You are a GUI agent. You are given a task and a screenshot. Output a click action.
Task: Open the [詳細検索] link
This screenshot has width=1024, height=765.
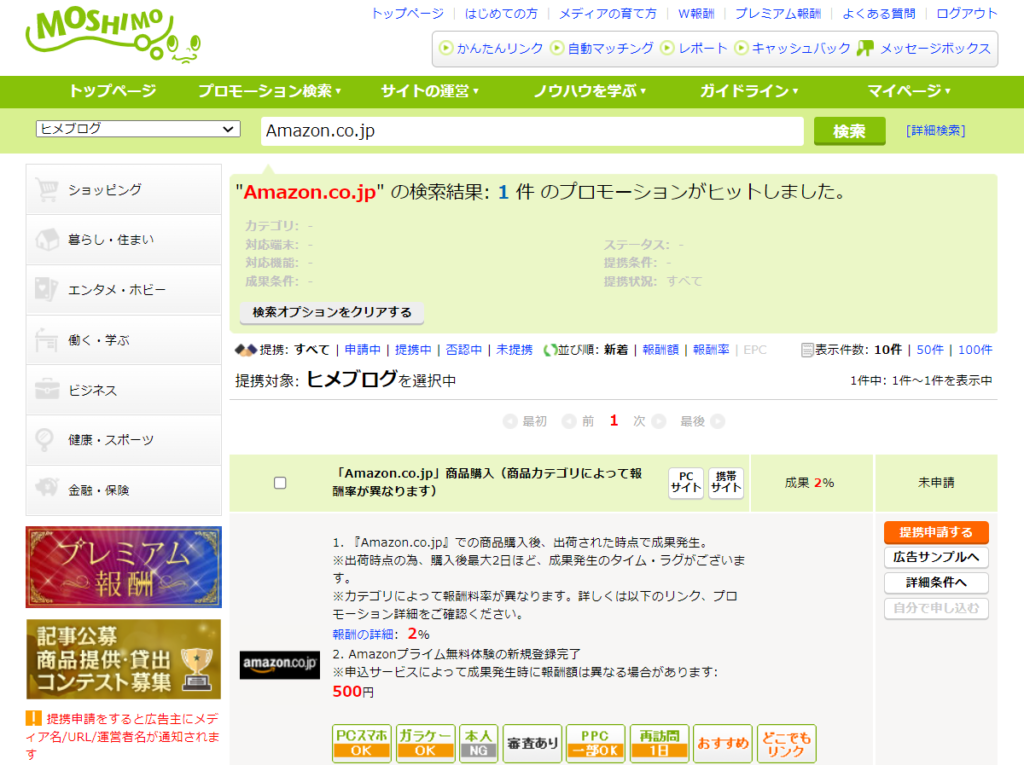pos(935,131)
